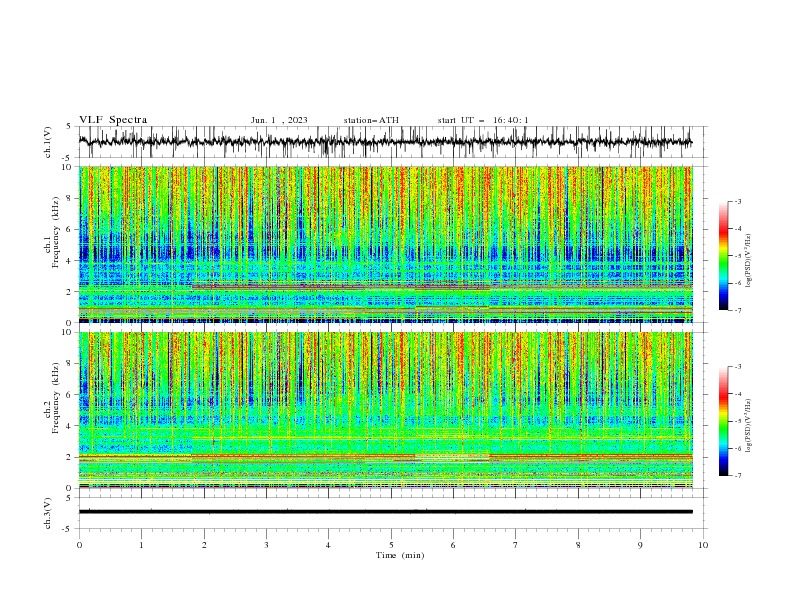Click the ch.2 PSD color scale bar
This screenshot has height=612, width=792.
723,421
